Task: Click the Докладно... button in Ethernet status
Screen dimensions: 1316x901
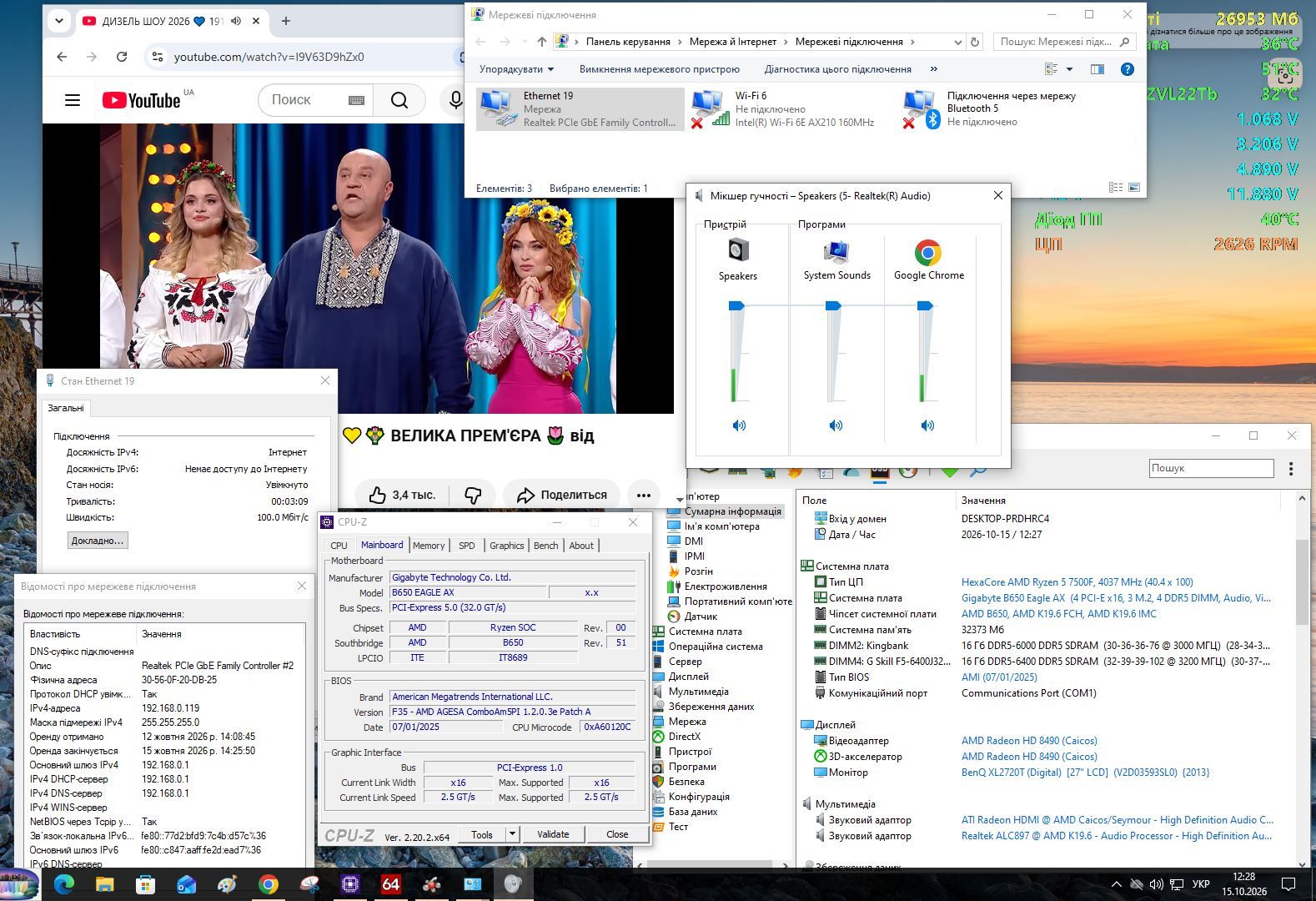Action: 98,541
